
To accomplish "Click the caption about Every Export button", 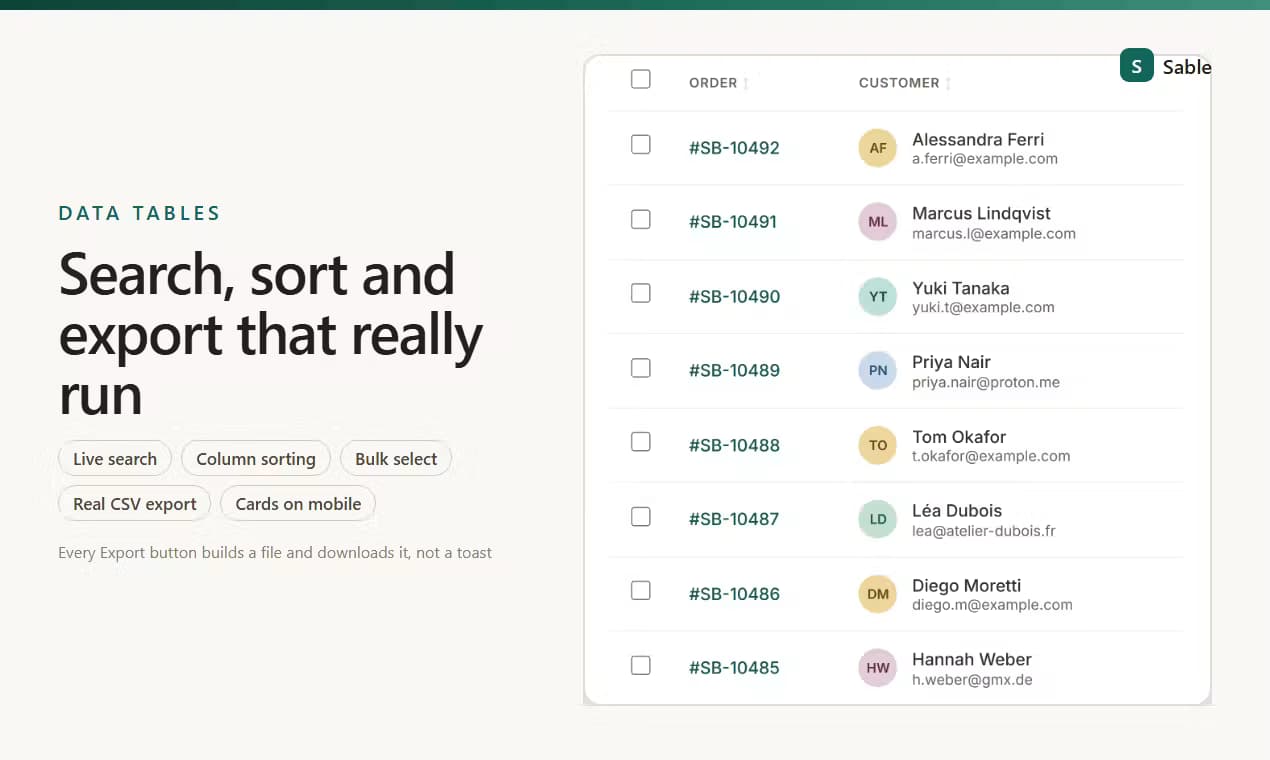I will coord(275,553).
